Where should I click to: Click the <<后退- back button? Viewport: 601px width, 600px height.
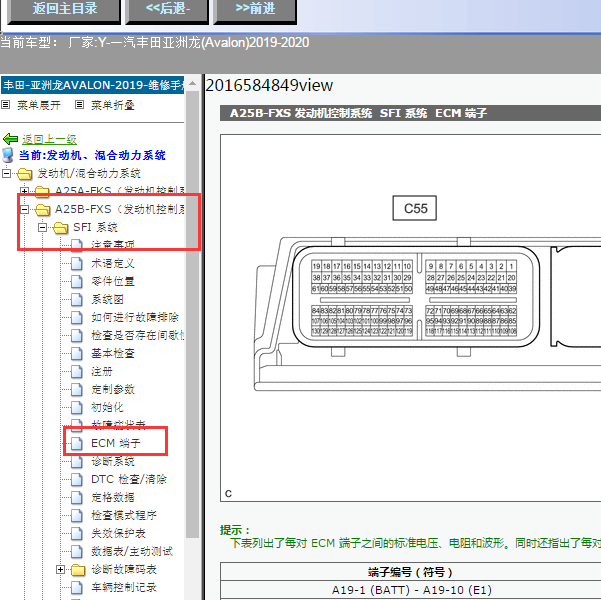(167, 10)
